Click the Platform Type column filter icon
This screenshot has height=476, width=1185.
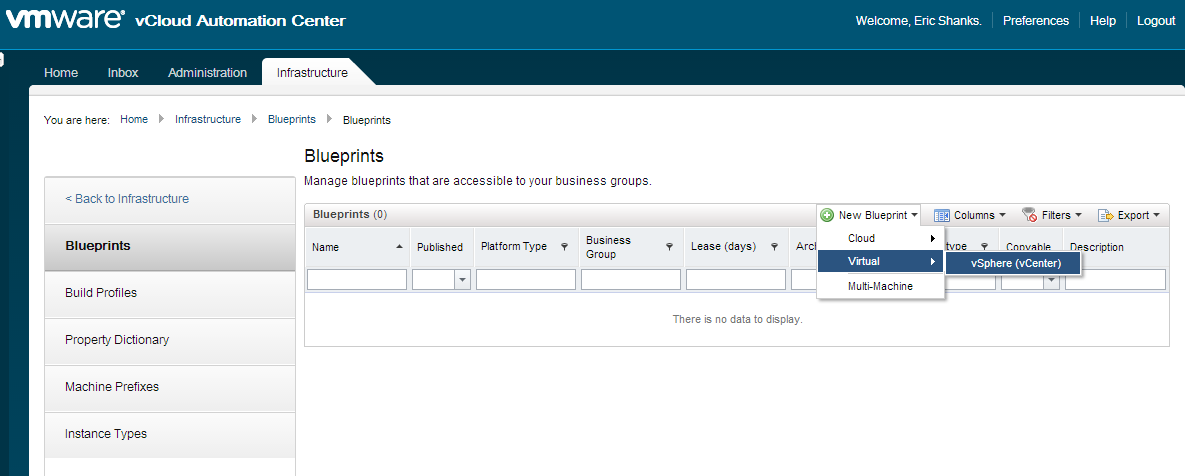(x=564, y=247)
